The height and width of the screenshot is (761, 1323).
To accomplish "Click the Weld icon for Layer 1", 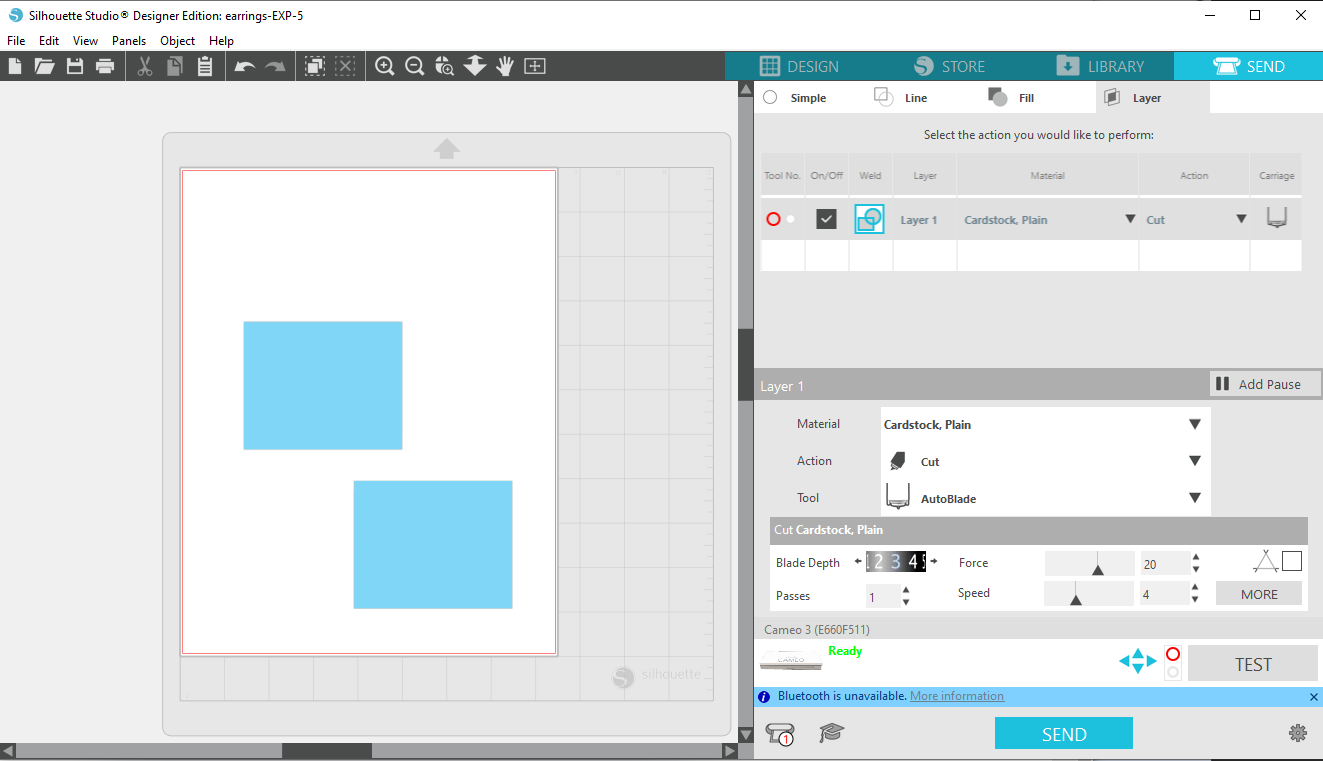I will pos(869,219).
